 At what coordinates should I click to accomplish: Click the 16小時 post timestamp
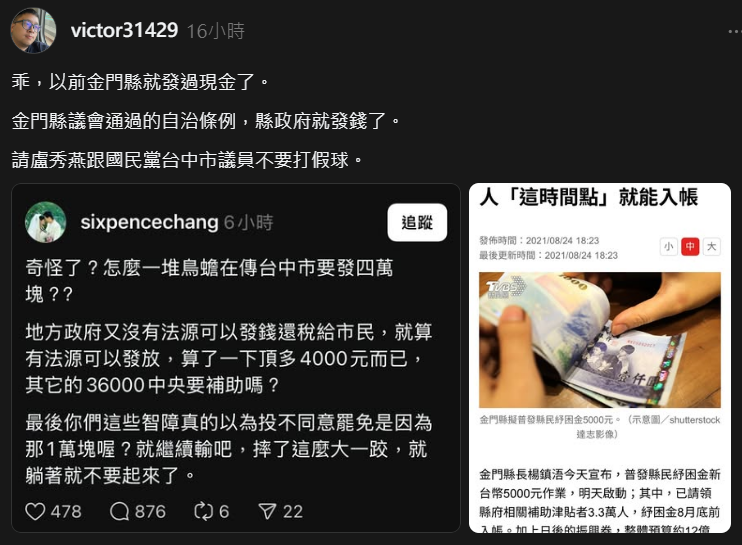tap(215, 31)
